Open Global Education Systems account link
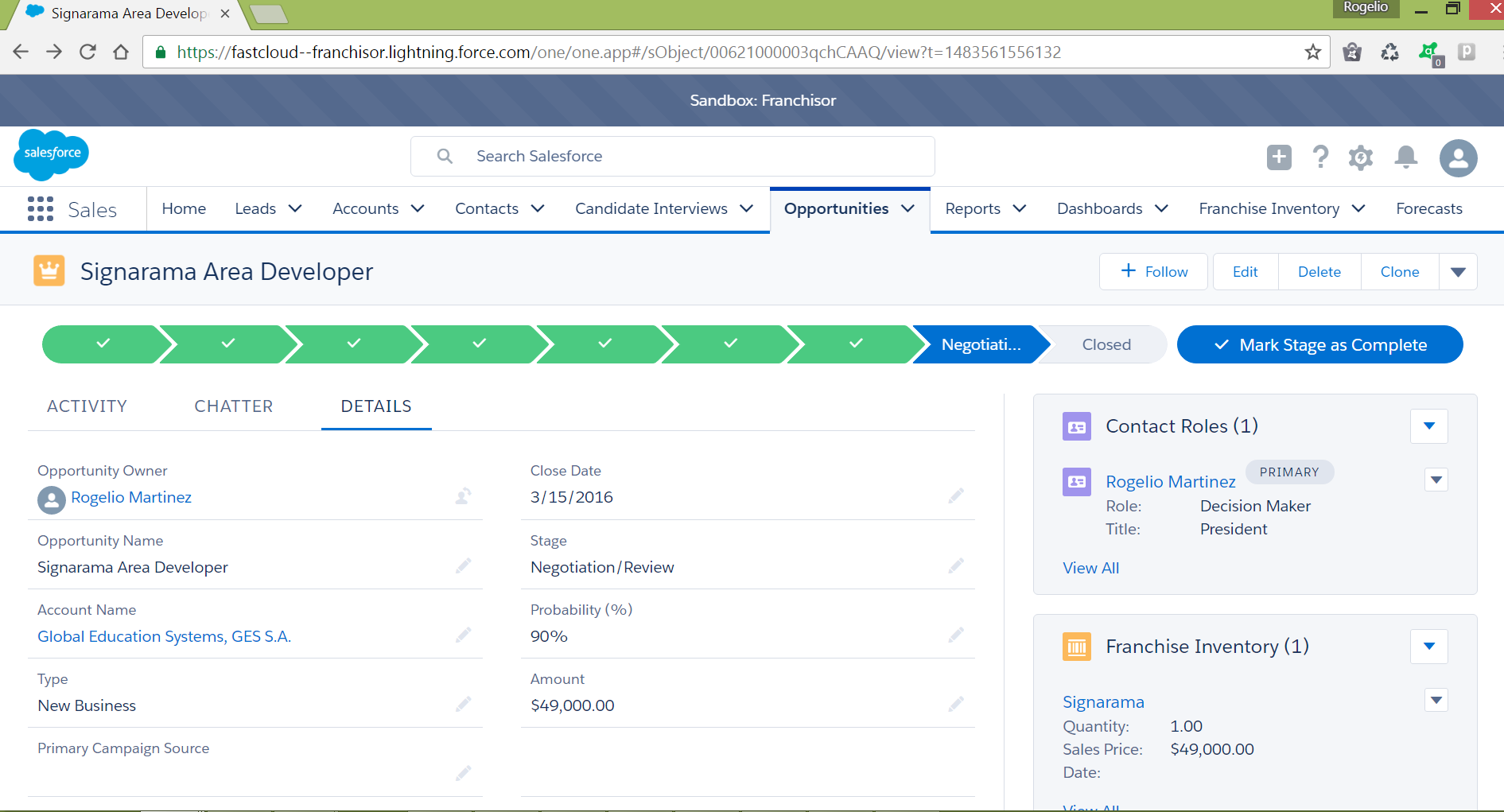1504x812 pixels. [x=165, y=636]
